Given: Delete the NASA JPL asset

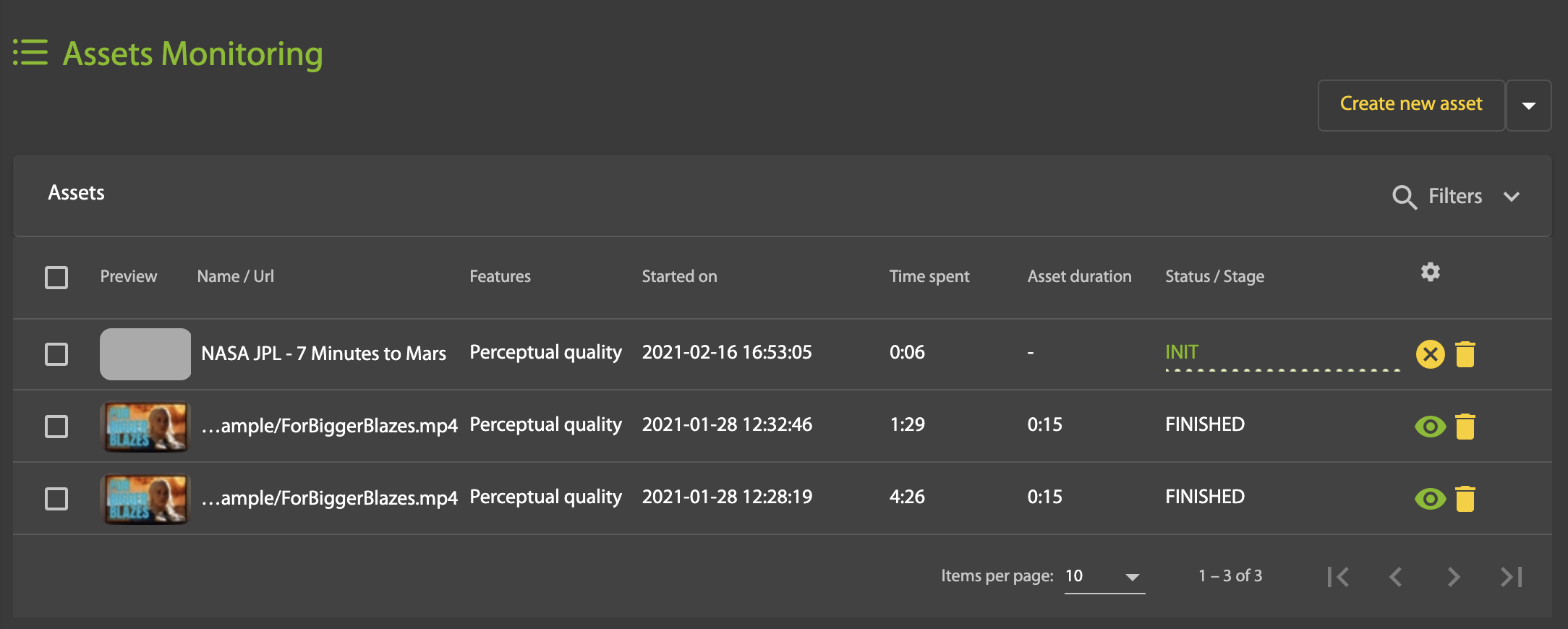Looking at the screenshot, I should (x=1465, y=354).
